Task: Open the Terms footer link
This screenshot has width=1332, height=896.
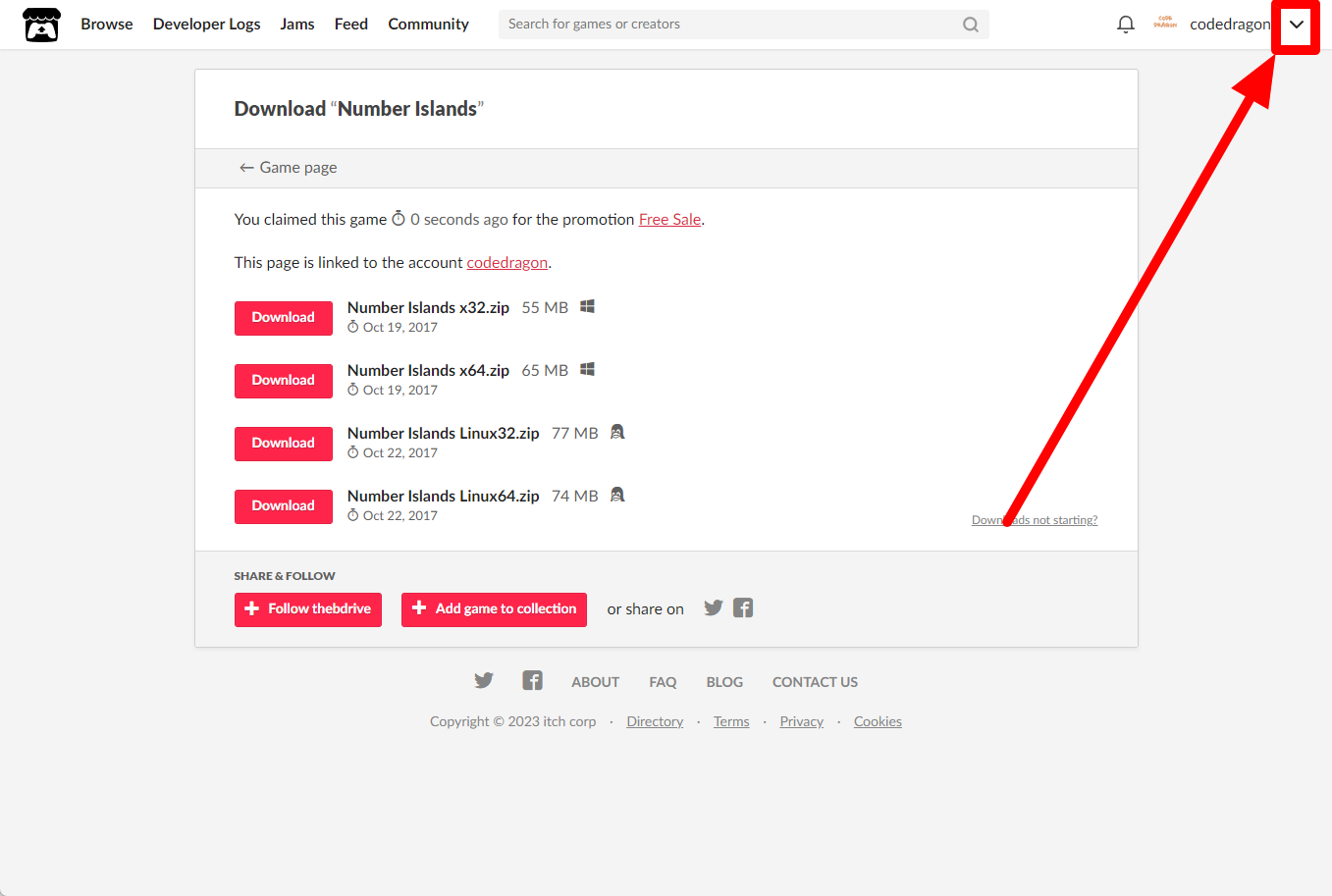Action: (731, 722)
